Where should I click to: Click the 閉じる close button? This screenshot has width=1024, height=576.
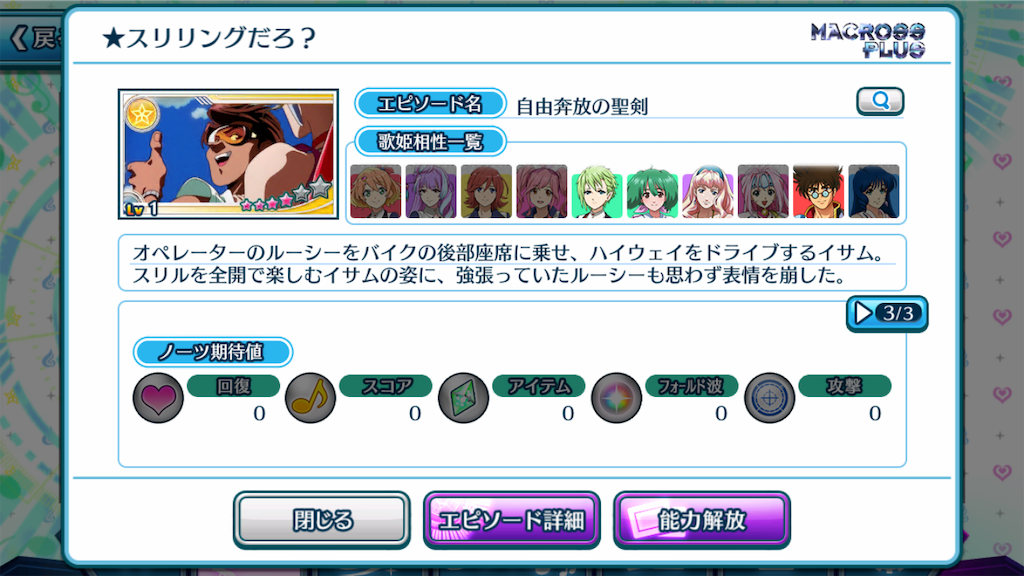[322, 520]
